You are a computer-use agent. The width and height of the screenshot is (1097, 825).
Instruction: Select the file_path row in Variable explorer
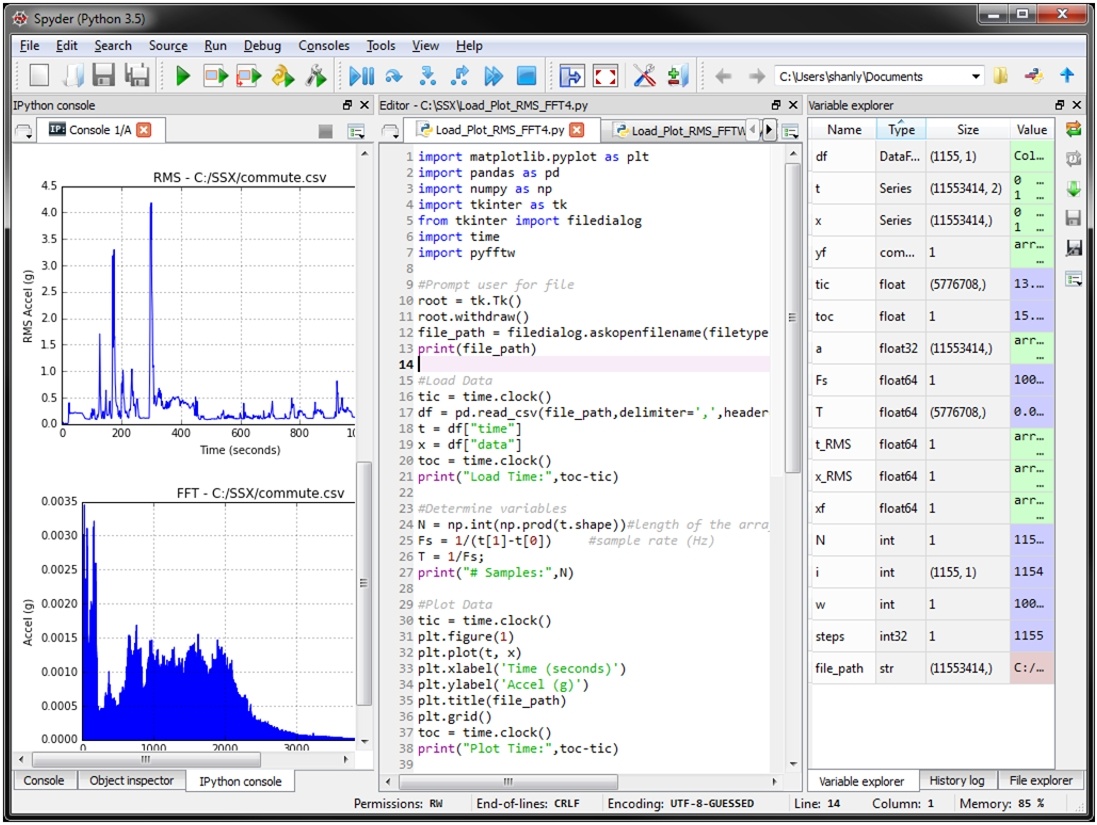(840, 668)
